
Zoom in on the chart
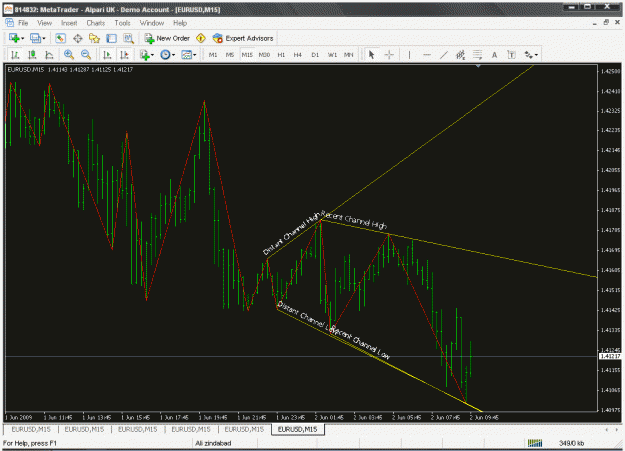pyautogui.click(x=69, y=55)
